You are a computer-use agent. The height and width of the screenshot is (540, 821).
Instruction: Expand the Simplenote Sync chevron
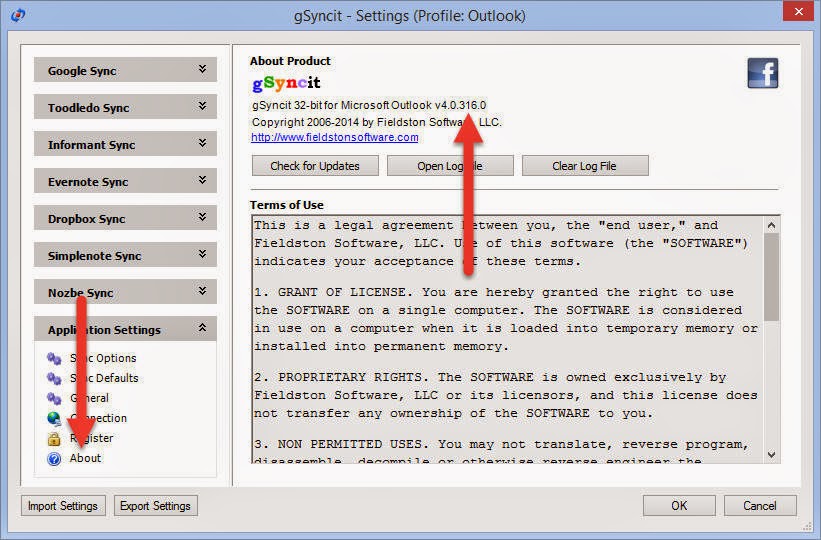pyautogui.click(x=202, y=254)
